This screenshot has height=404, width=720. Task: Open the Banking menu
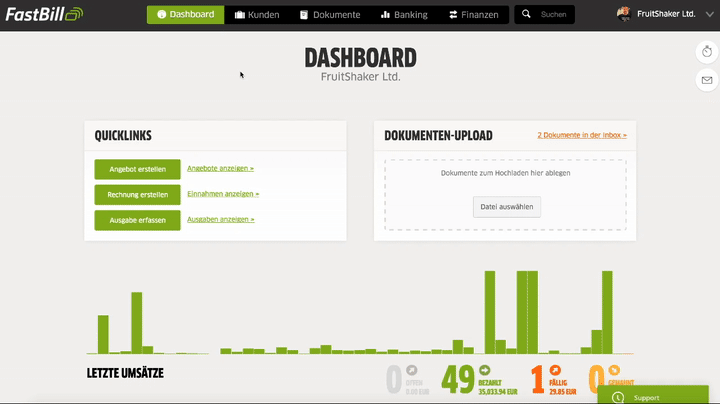[404, 15]
